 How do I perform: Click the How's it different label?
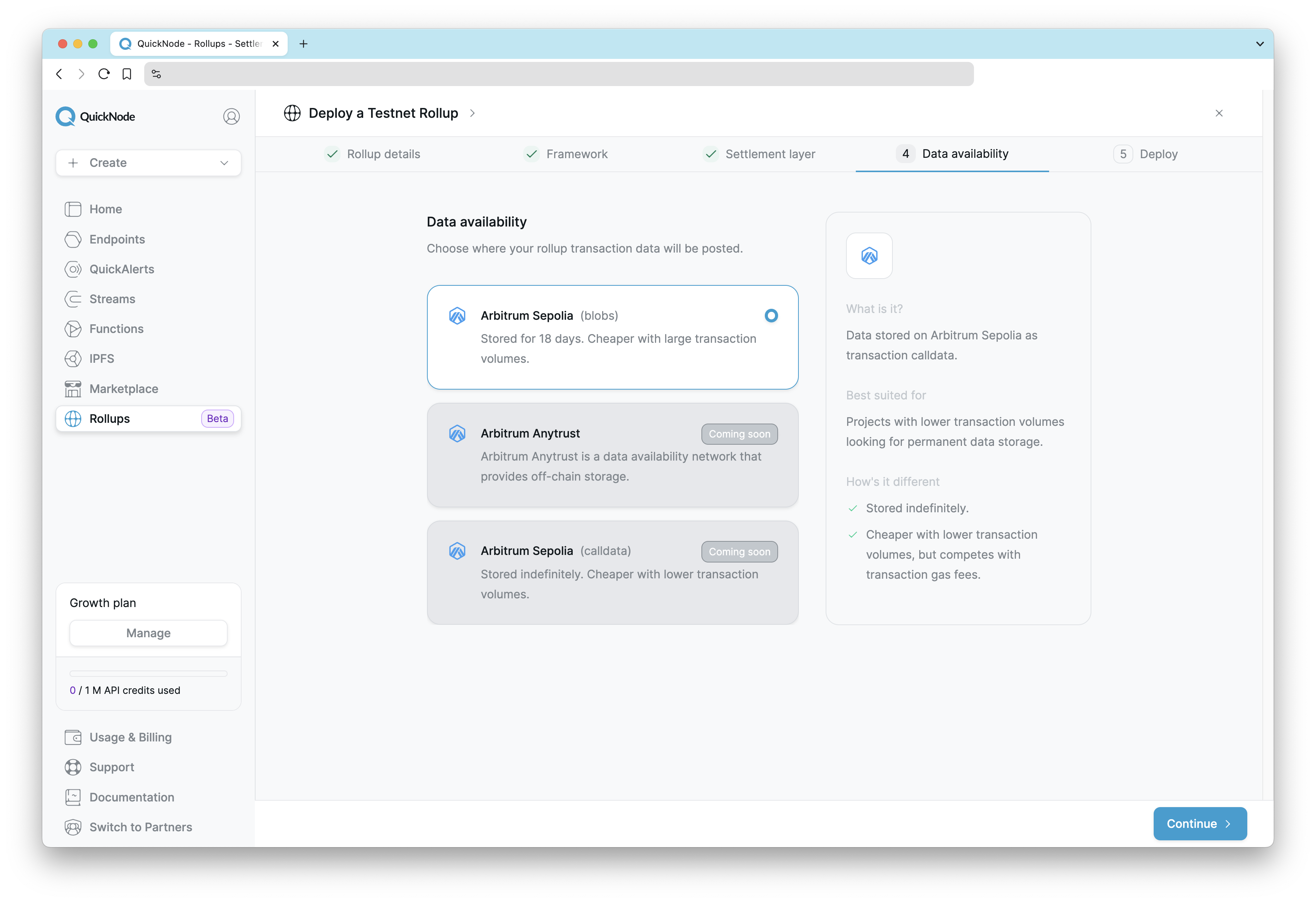[893, 482]
